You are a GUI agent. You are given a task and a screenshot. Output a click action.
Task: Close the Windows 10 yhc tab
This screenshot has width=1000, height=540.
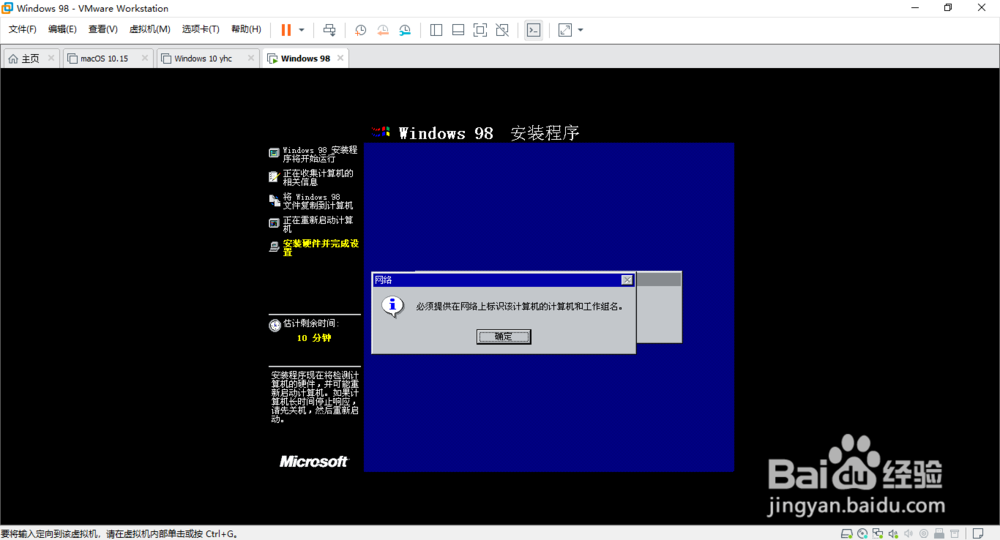coord(251,58)
